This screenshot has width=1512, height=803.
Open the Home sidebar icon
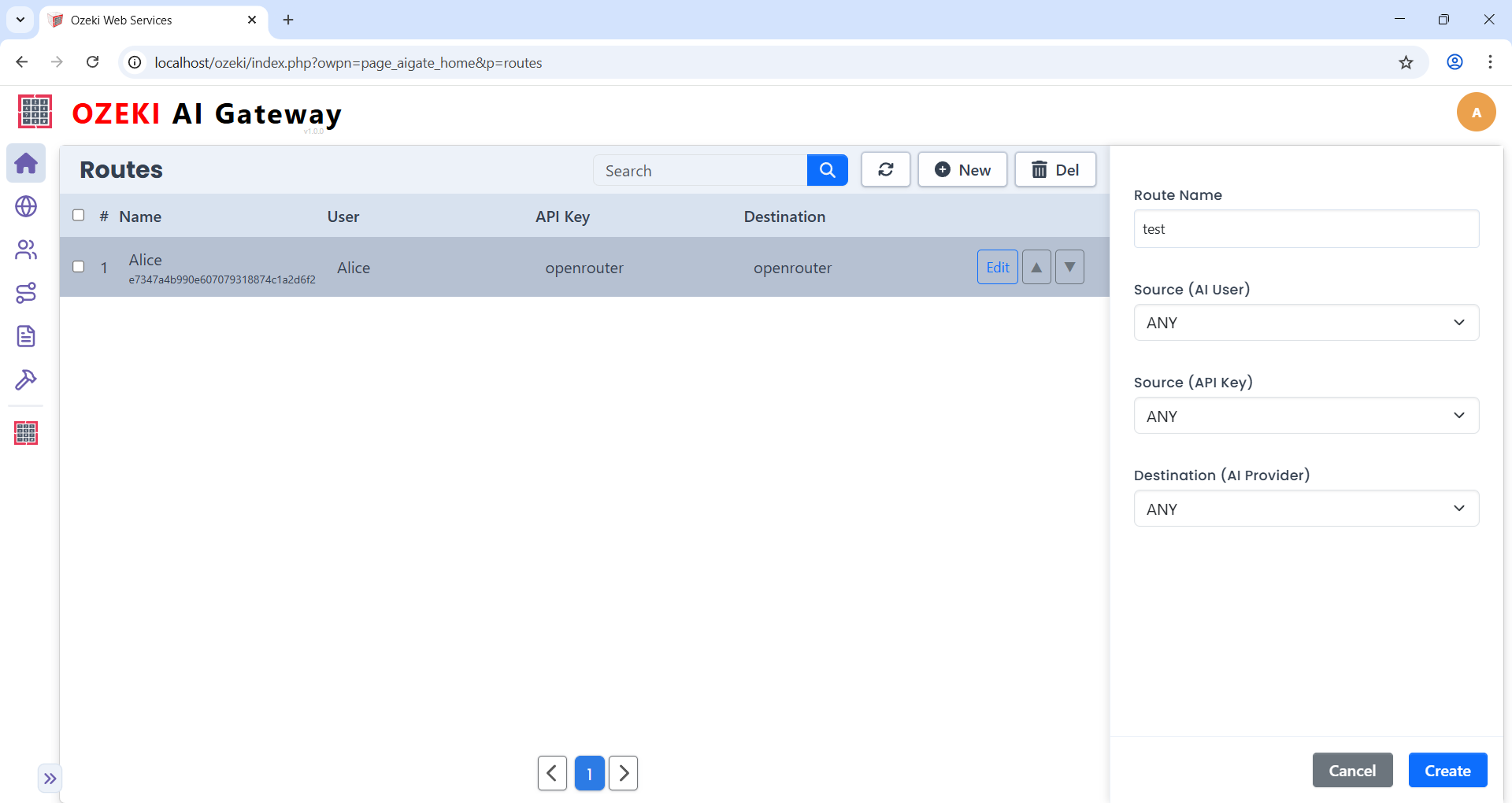point(26,164)
